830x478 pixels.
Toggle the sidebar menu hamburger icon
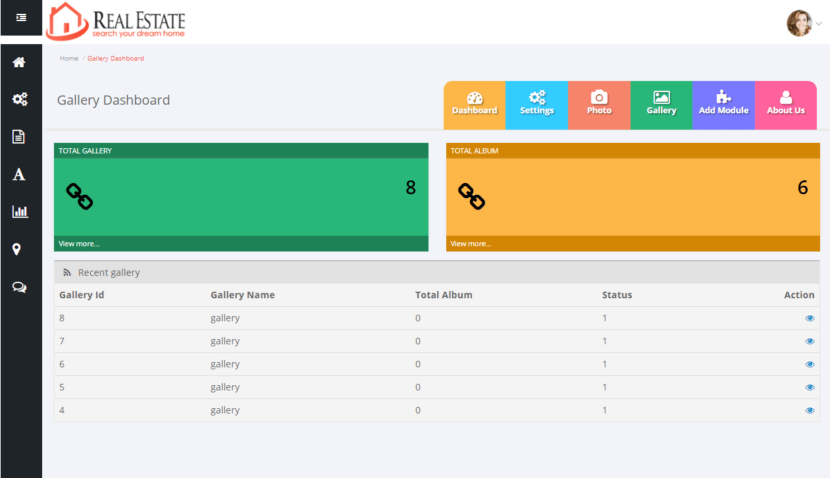click(x=21, y=17)
